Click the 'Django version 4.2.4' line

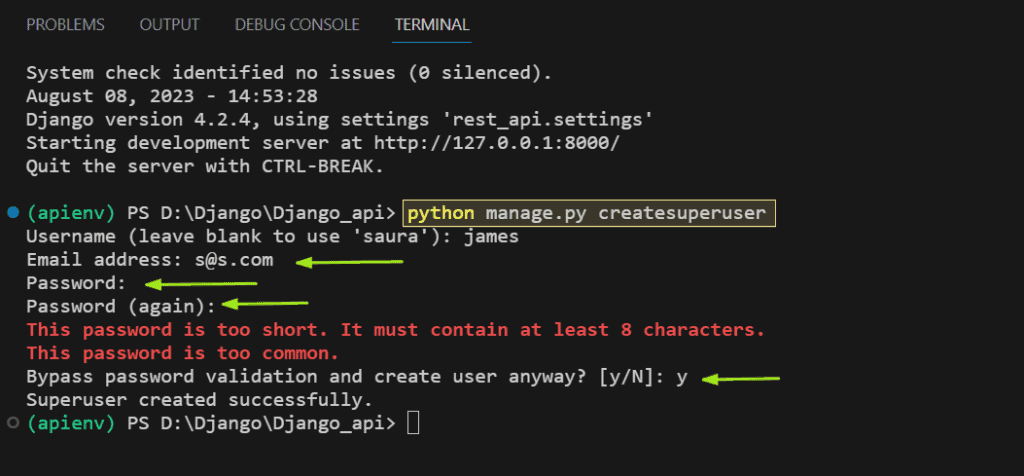tap(340, 120)
